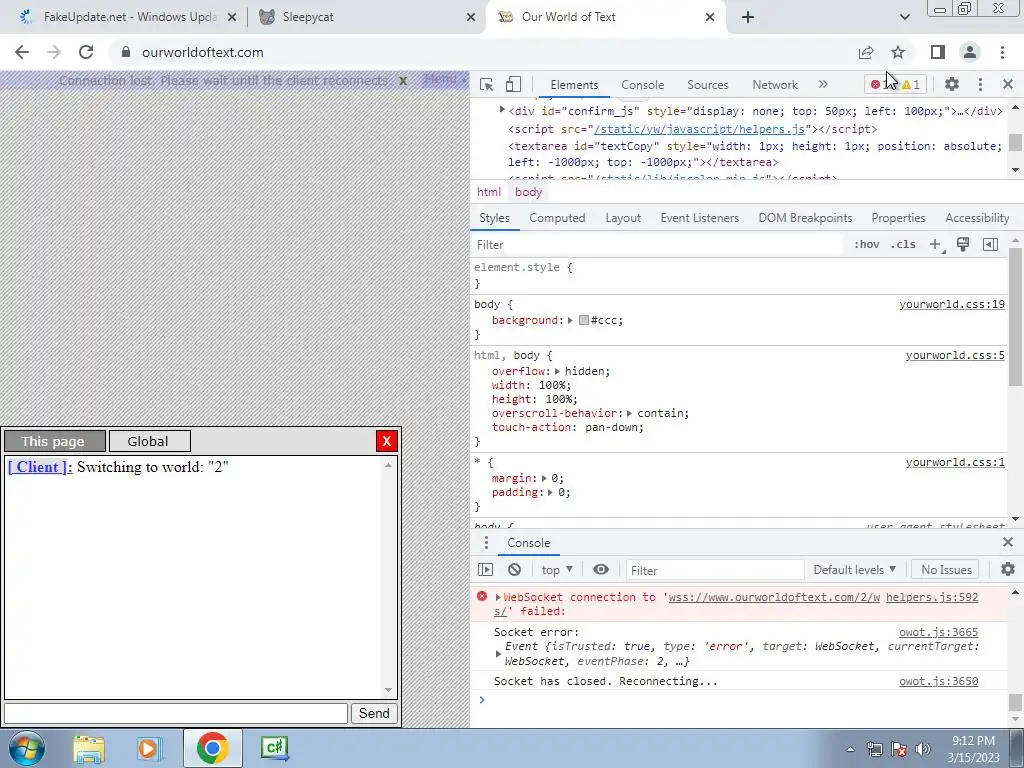Toggle the computed styles sidebar icon
1024x768 pixels.
990,244
